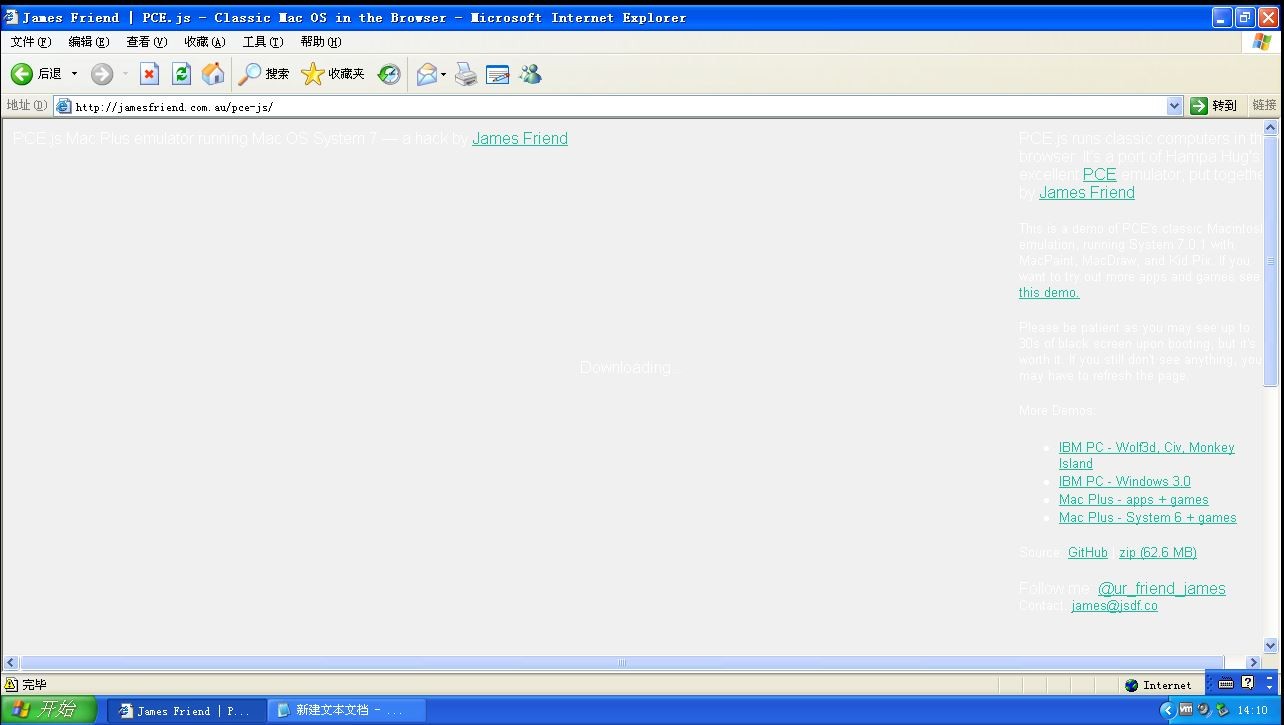The height and width of the screenshot is (725, 1284).
Task: Open the 查看(V) menu
Action: 146,42
